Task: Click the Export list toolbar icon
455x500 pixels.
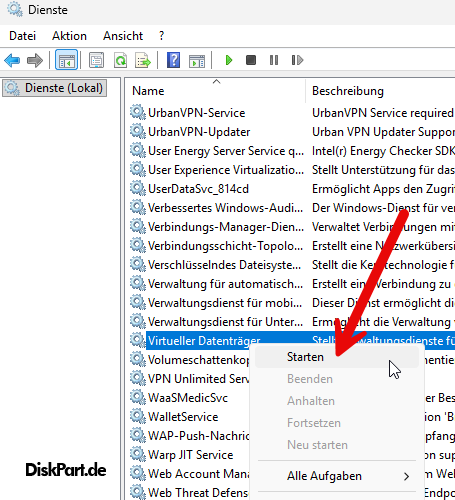Action: click(143, 60)
